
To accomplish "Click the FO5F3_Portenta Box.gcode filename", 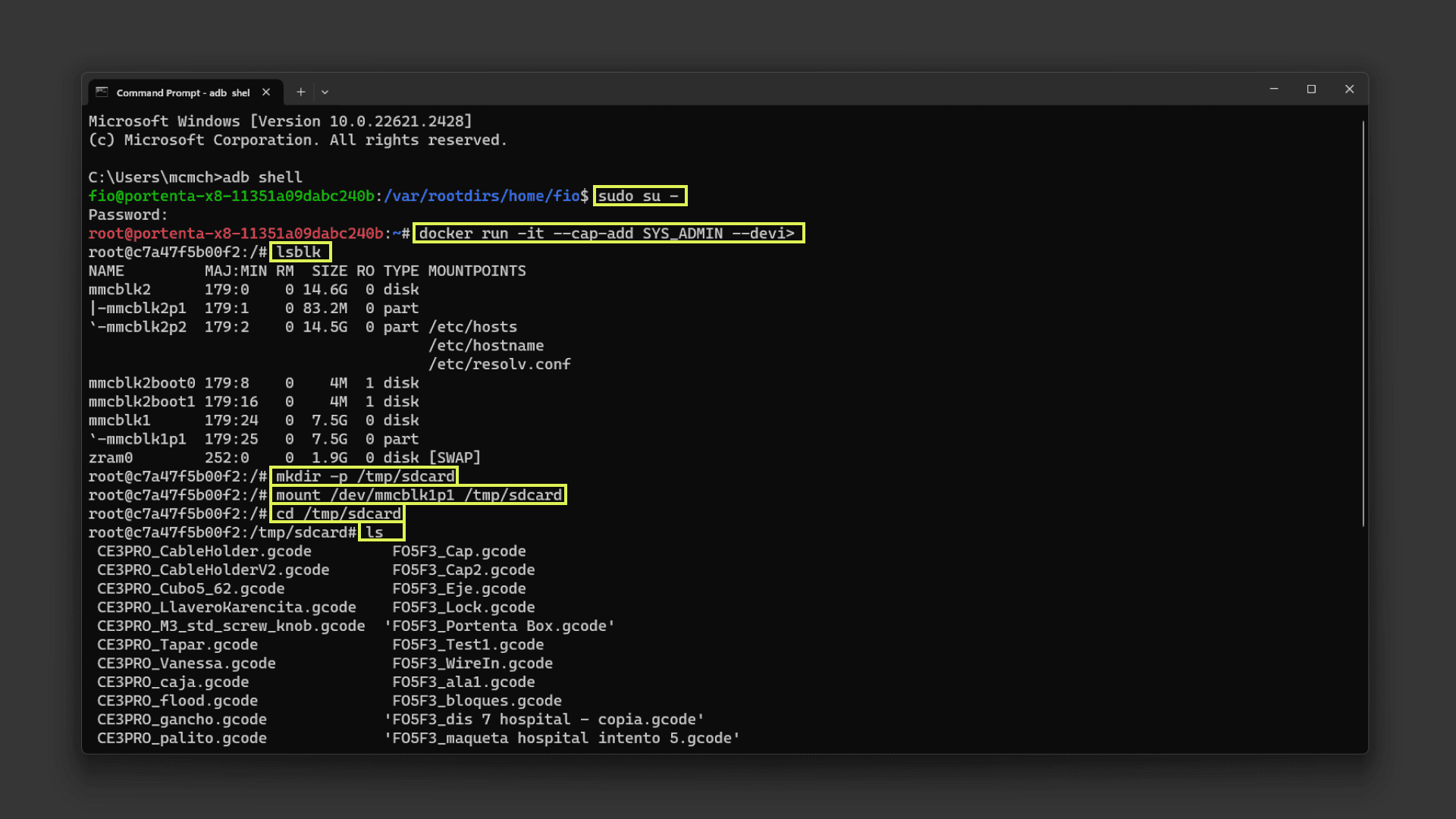I will coord(499,626).
